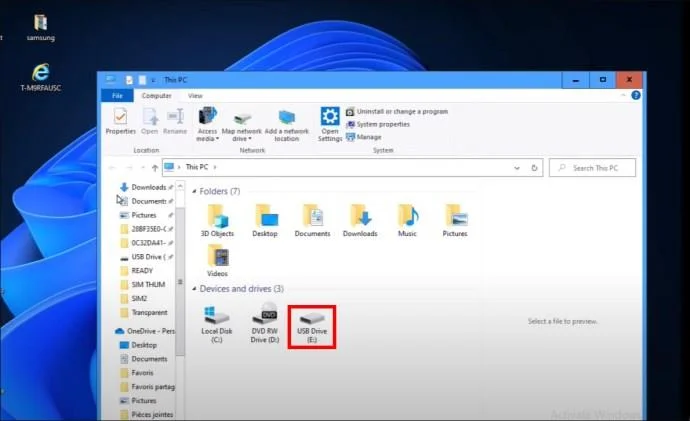Switch to the View ribbon tab
The width and height of the screenshot is (690, 421).
pos(195,95)
